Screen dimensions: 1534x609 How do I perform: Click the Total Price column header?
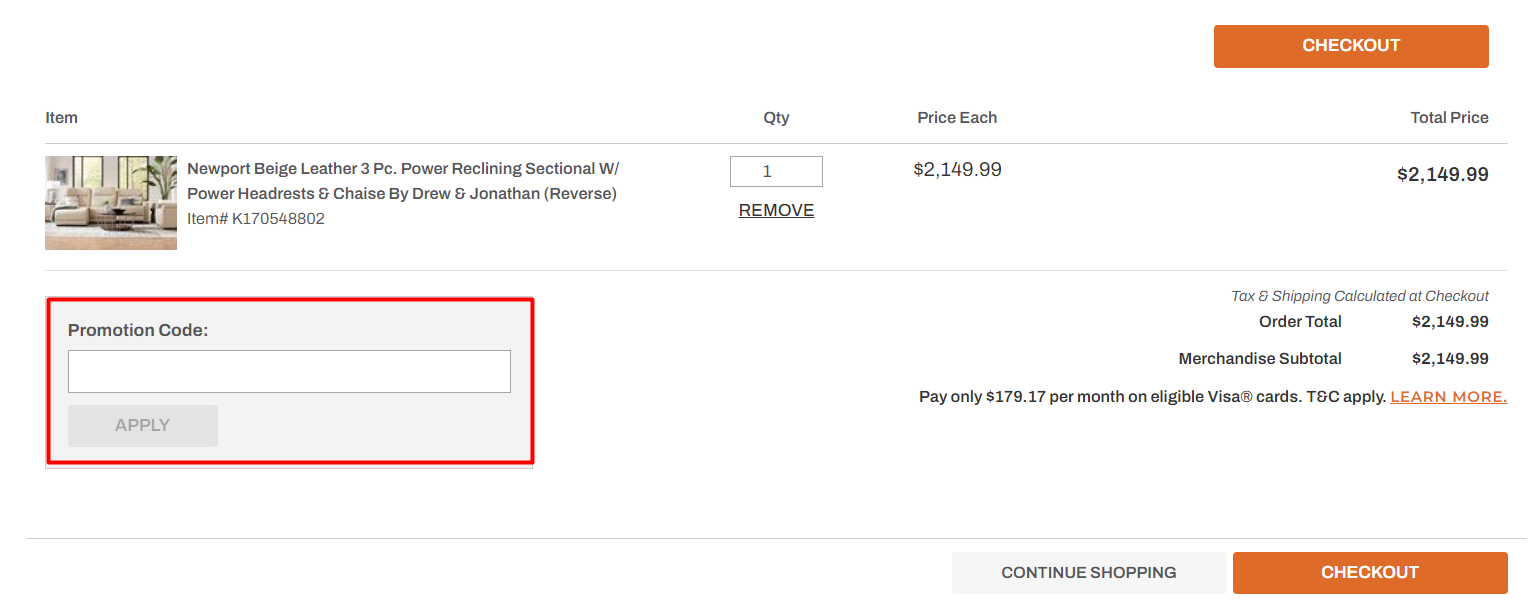pos(1449,118)
